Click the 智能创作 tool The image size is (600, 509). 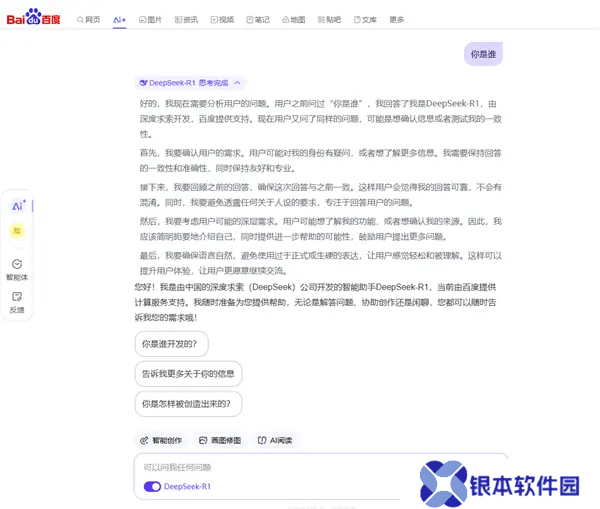click(x=161, y=440)
